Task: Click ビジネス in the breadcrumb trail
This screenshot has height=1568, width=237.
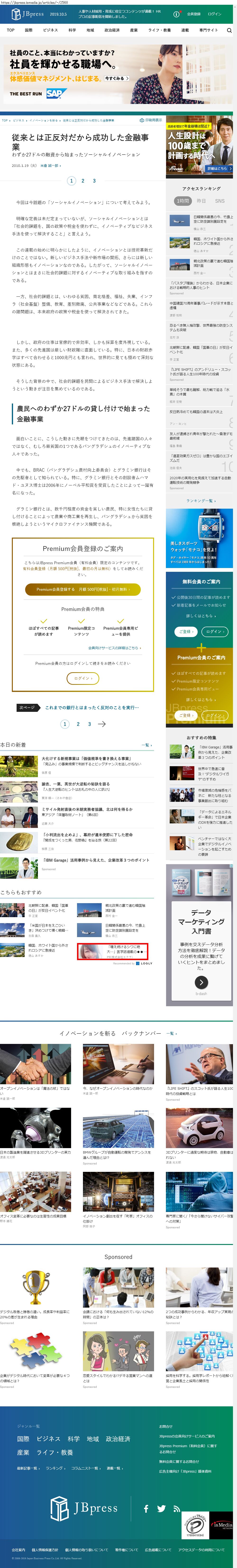Action: click(x=19, y=121)
